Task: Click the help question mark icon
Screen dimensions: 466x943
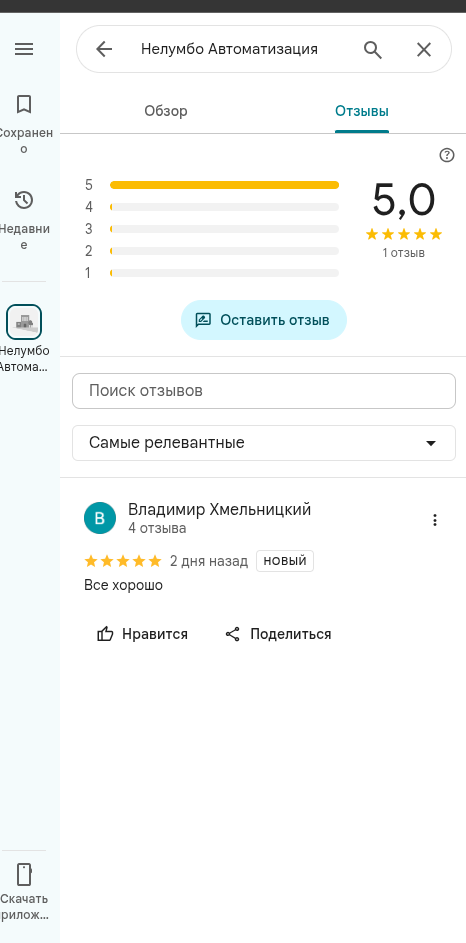Action: 447,156
